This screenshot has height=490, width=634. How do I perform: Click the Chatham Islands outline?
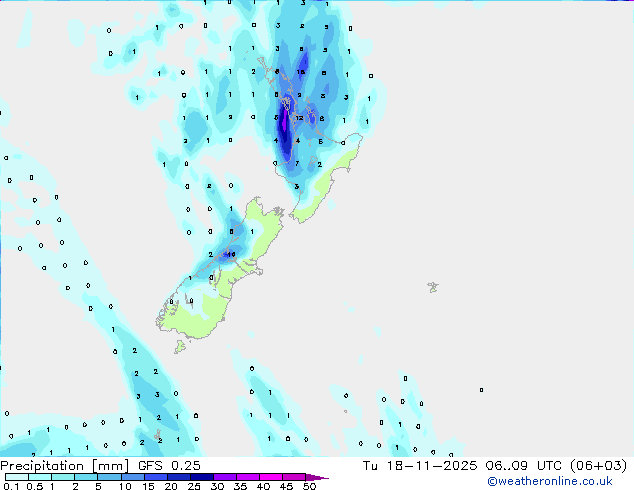point(433,287)
